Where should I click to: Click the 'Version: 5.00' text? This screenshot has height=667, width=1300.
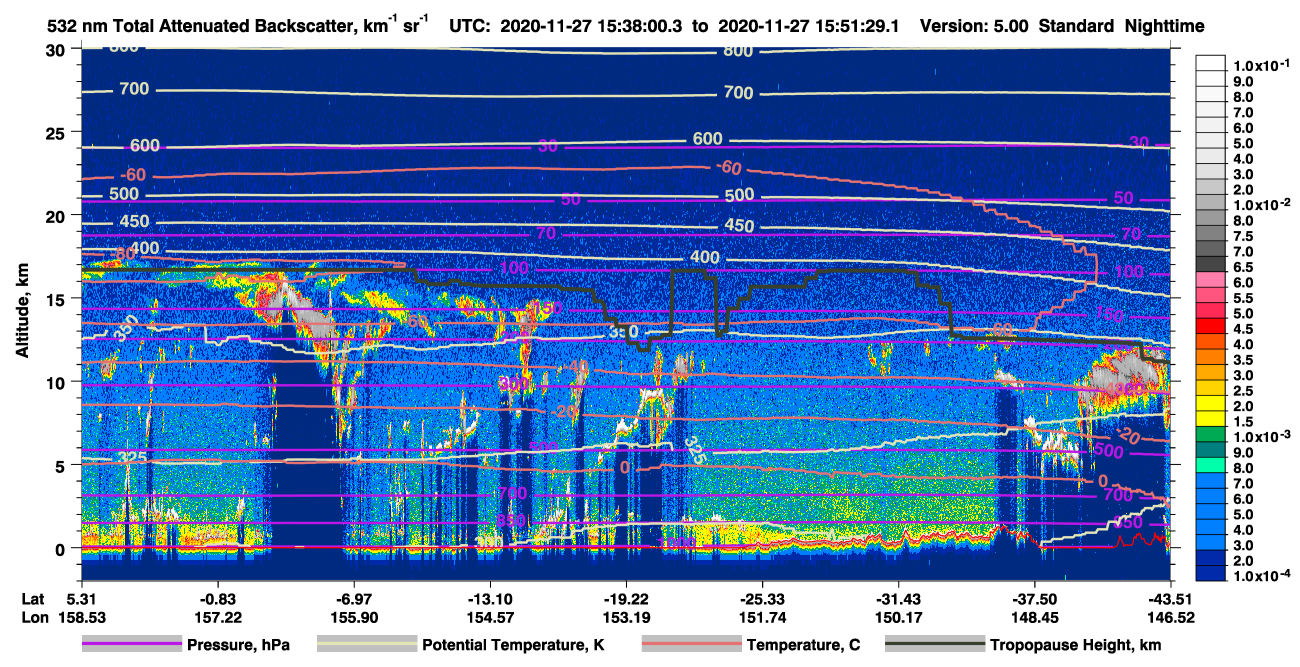[974, 27]
